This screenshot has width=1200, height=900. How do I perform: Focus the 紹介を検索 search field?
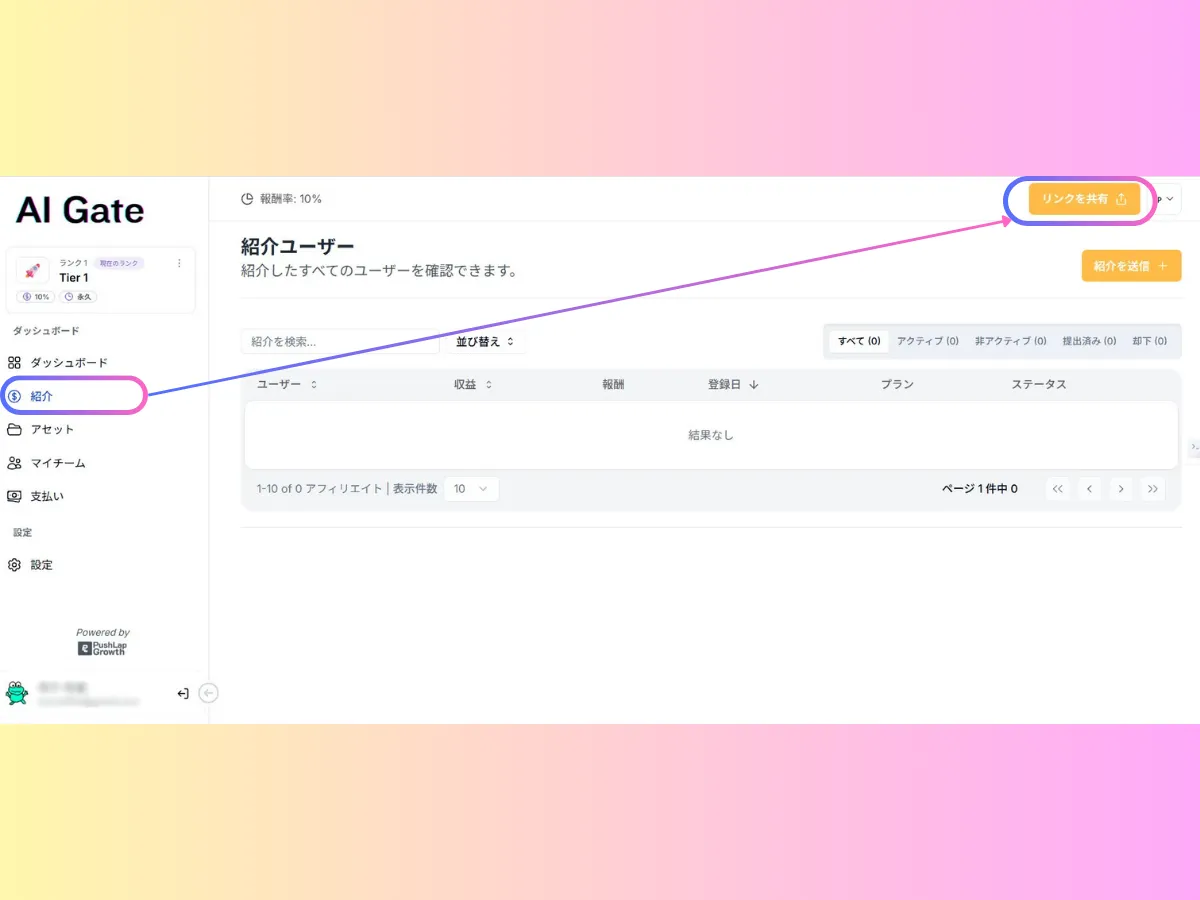pos(340,341)
